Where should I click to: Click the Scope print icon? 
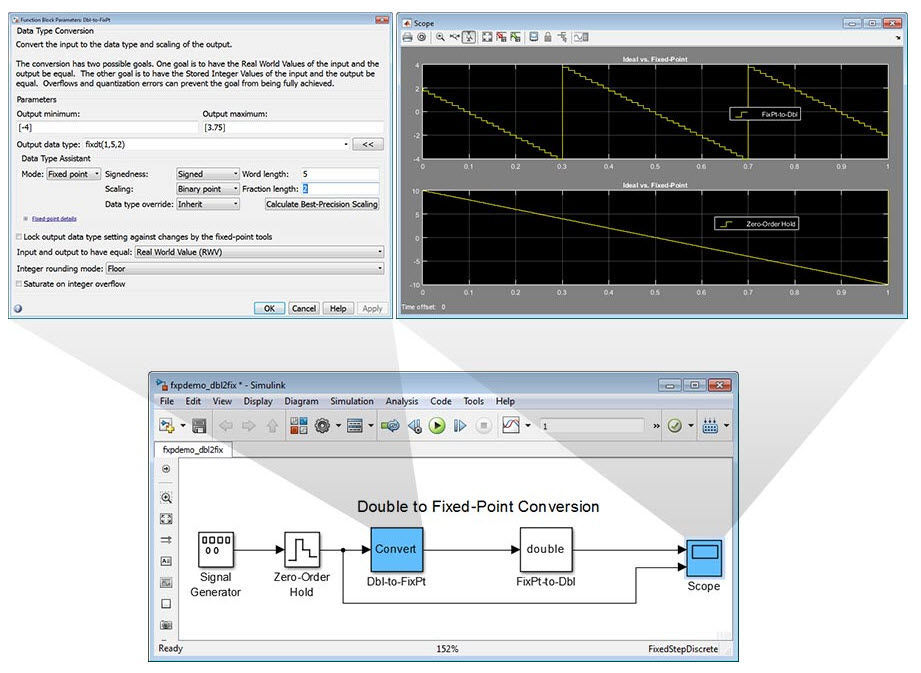click(407, 37)
